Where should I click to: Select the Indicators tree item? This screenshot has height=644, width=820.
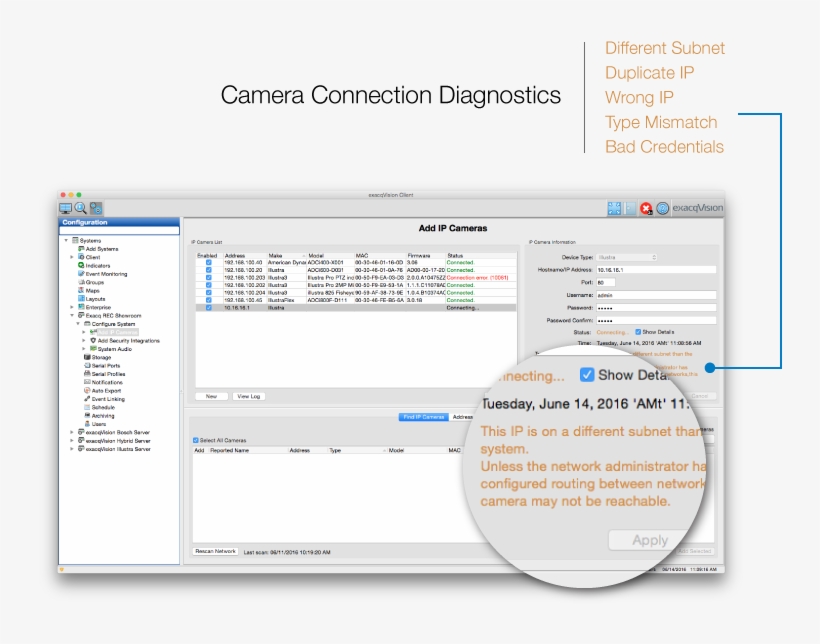point(98,266)
